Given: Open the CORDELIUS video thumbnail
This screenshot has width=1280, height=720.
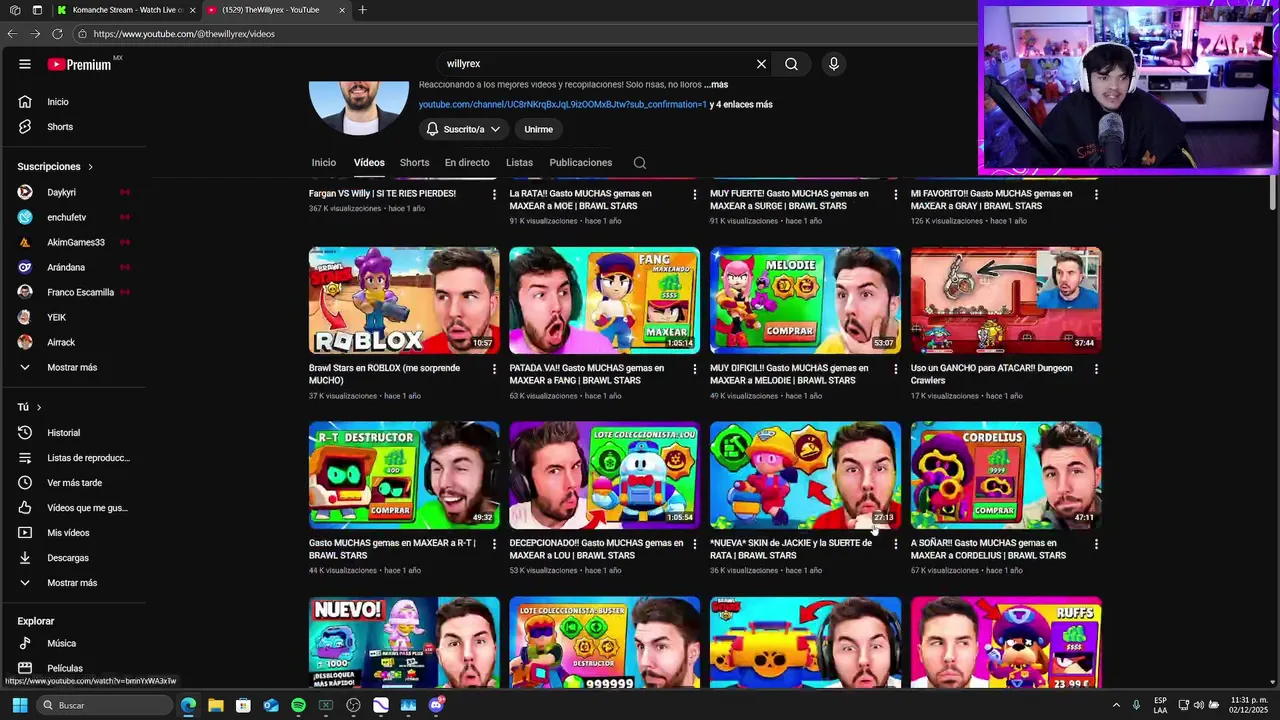Looking at the screenshot, I should (x=1006, y=476).
